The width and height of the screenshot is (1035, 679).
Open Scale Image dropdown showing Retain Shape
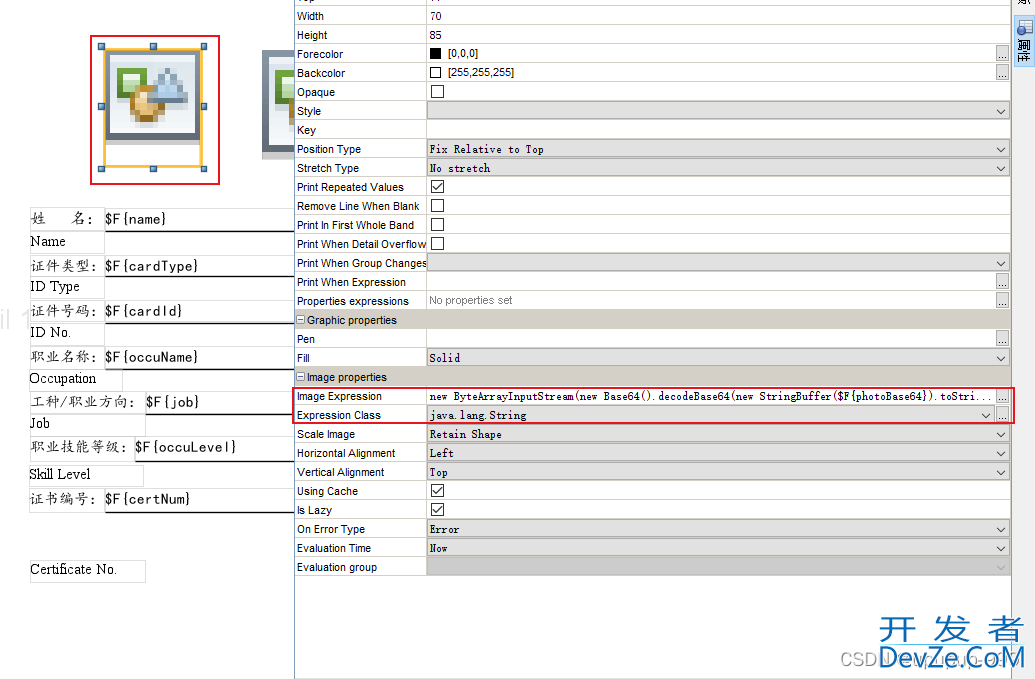tap(718, 434)
